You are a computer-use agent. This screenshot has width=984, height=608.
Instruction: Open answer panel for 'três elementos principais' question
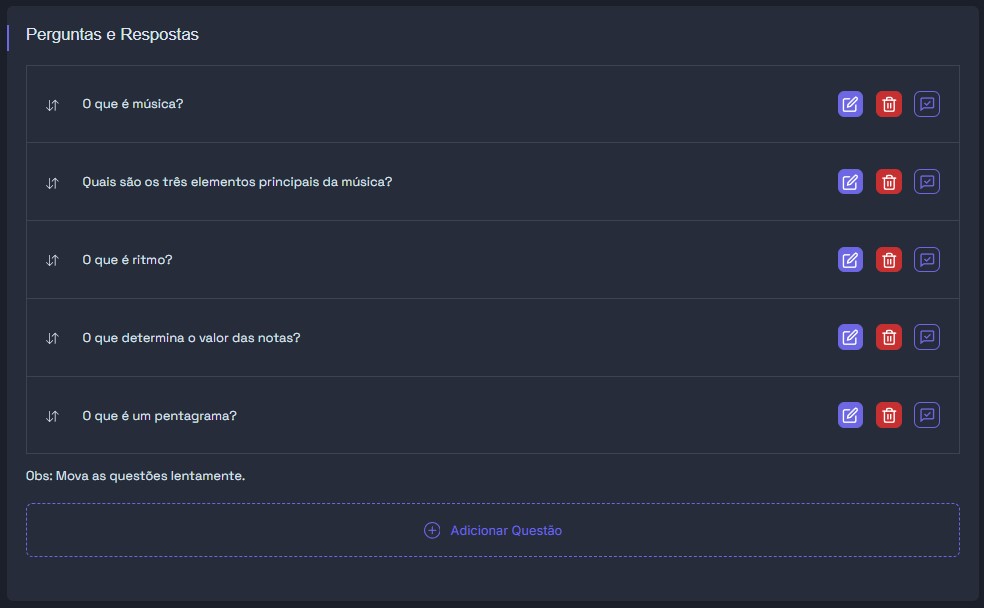[x=927, y=182]
